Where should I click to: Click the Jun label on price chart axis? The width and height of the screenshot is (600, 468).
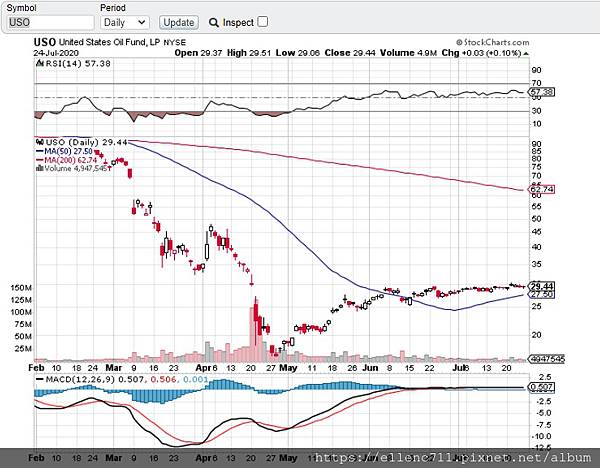(370, 368)
